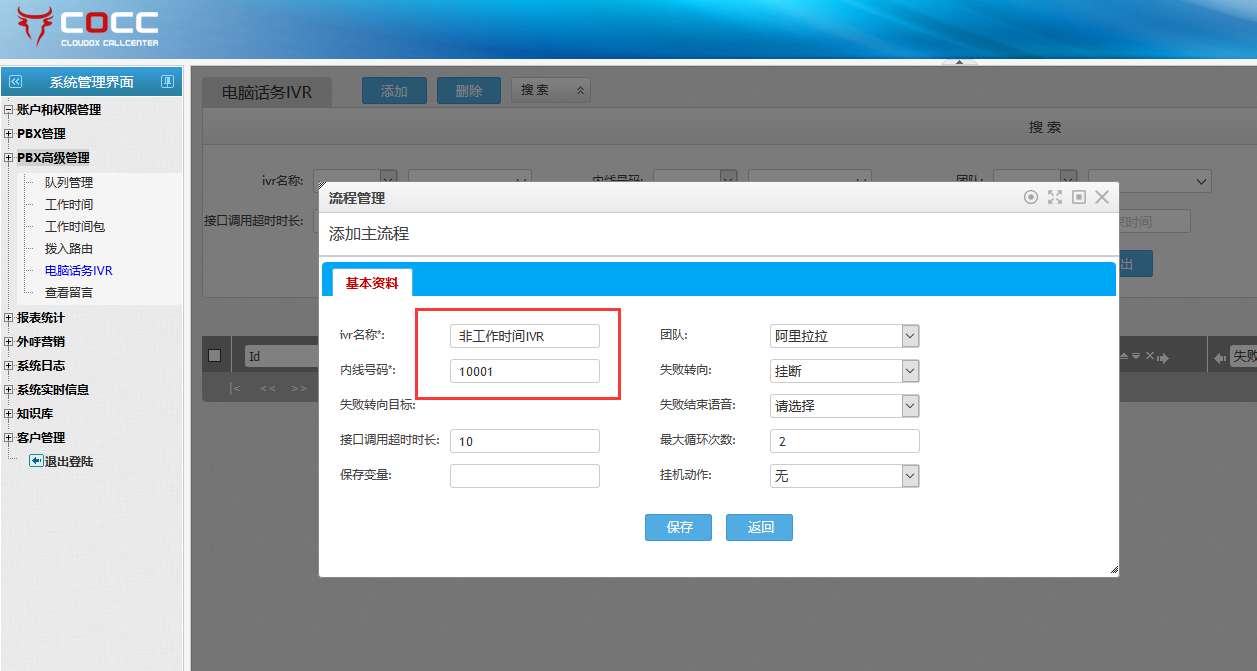
Task: Click the square restore icon in dialog header
Action: click(x=1079, y=198)
